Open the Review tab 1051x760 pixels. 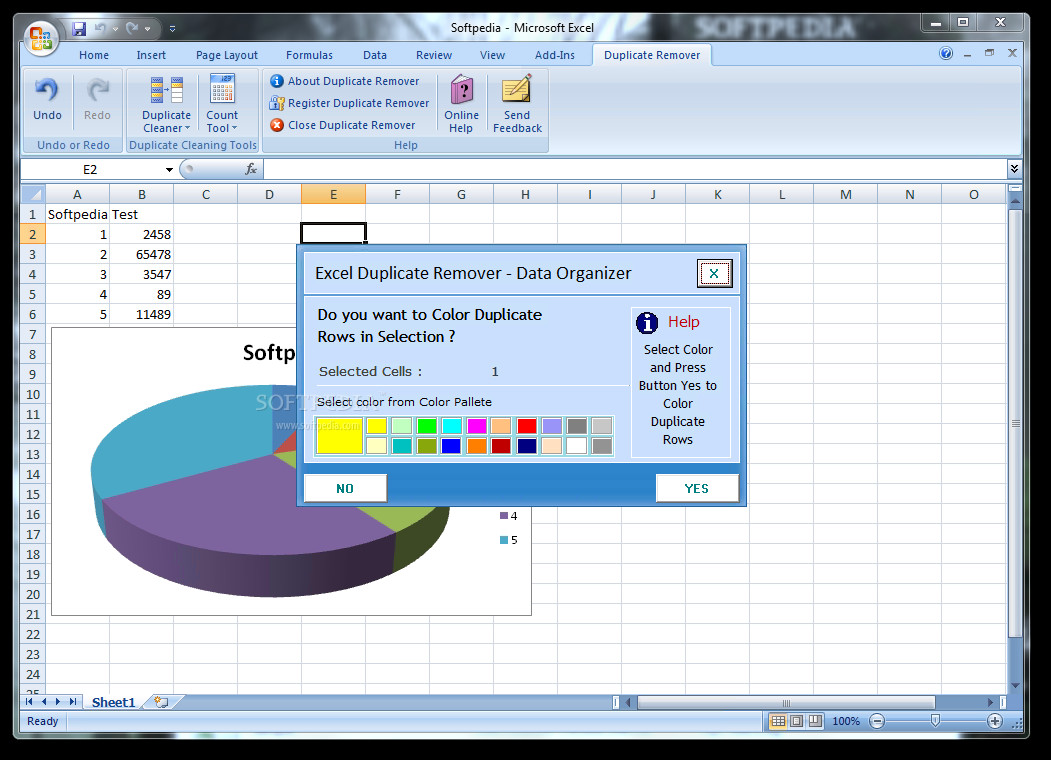pyautogui.click(x=434, y=55)
